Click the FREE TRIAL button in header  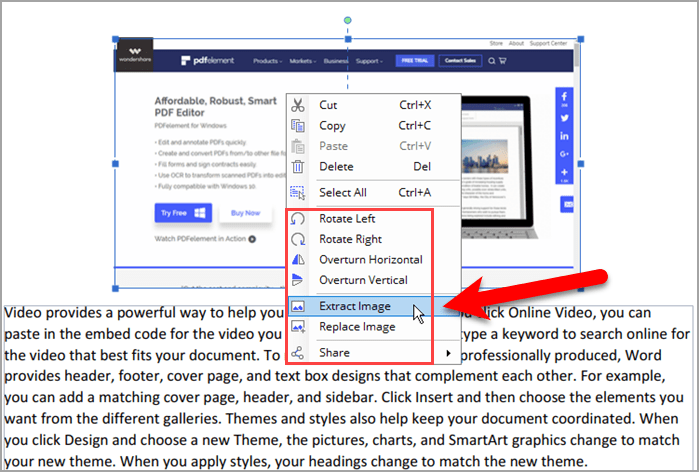click(415, 61)
